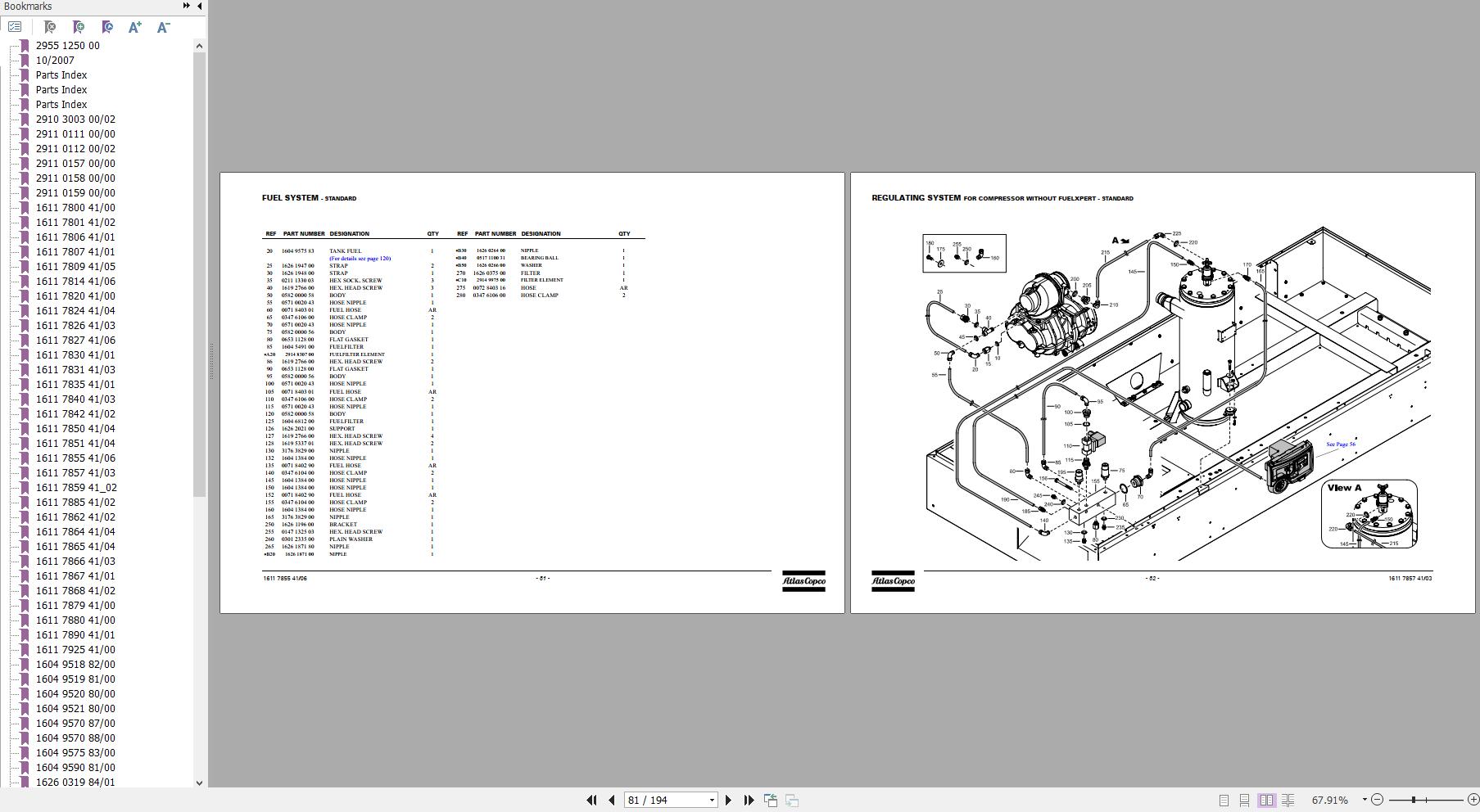Image resolution: width=1480 pixels, height=812 pixels.
Task: Open bookmark 10/2007
Action: coord(55,61)
